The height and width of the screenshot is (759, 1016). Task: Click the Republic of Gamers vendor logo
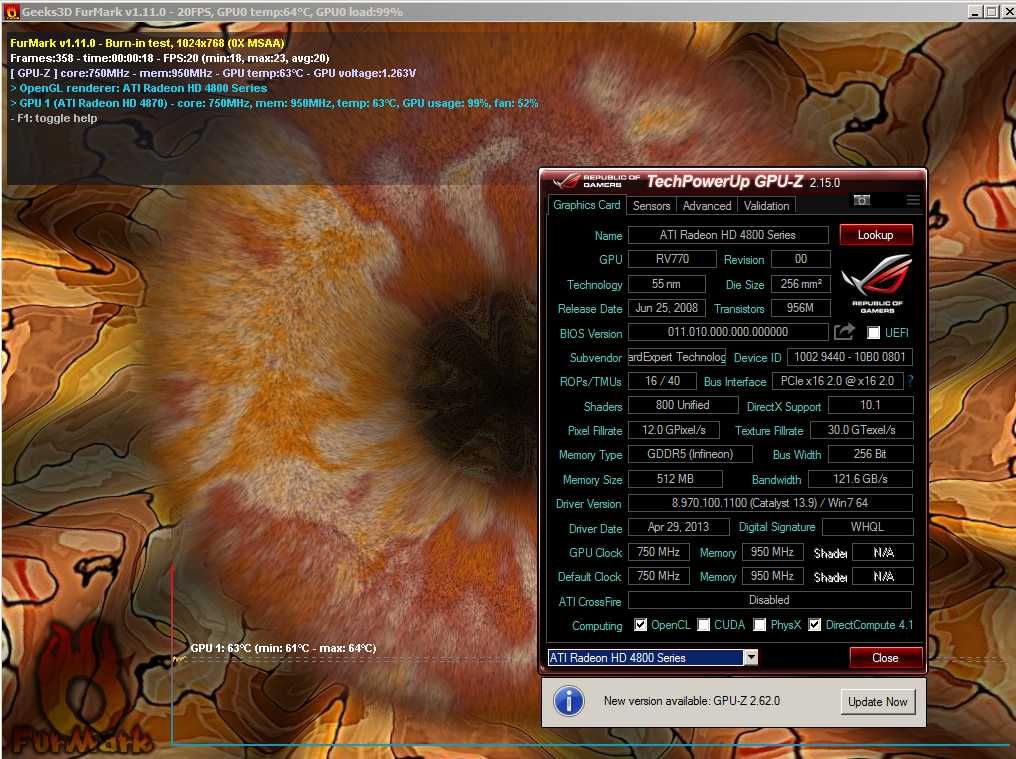coord(877,284)
